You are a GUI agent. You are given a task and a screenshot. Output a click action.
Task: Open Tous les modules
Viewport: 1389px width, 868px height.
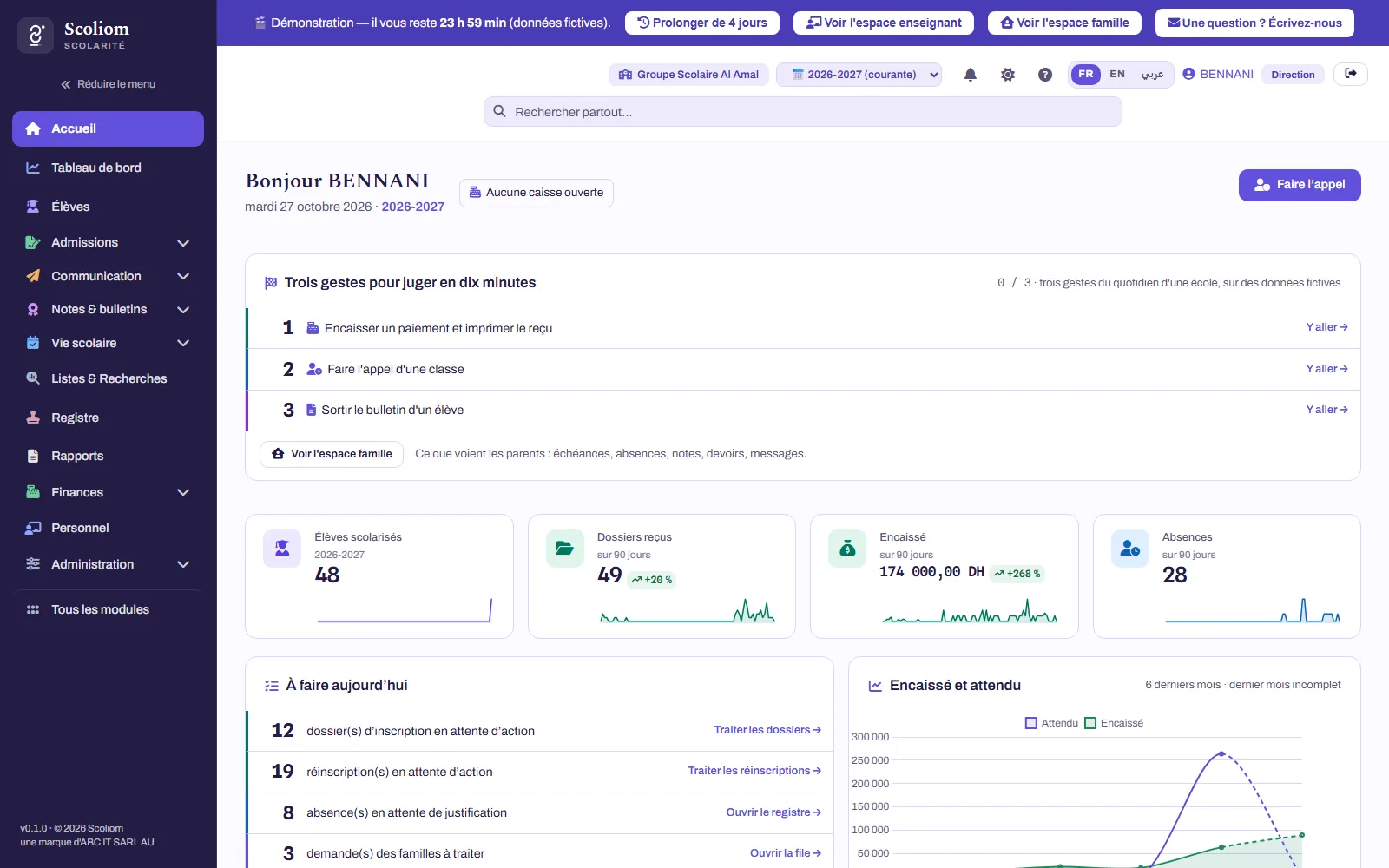(108, 609)
